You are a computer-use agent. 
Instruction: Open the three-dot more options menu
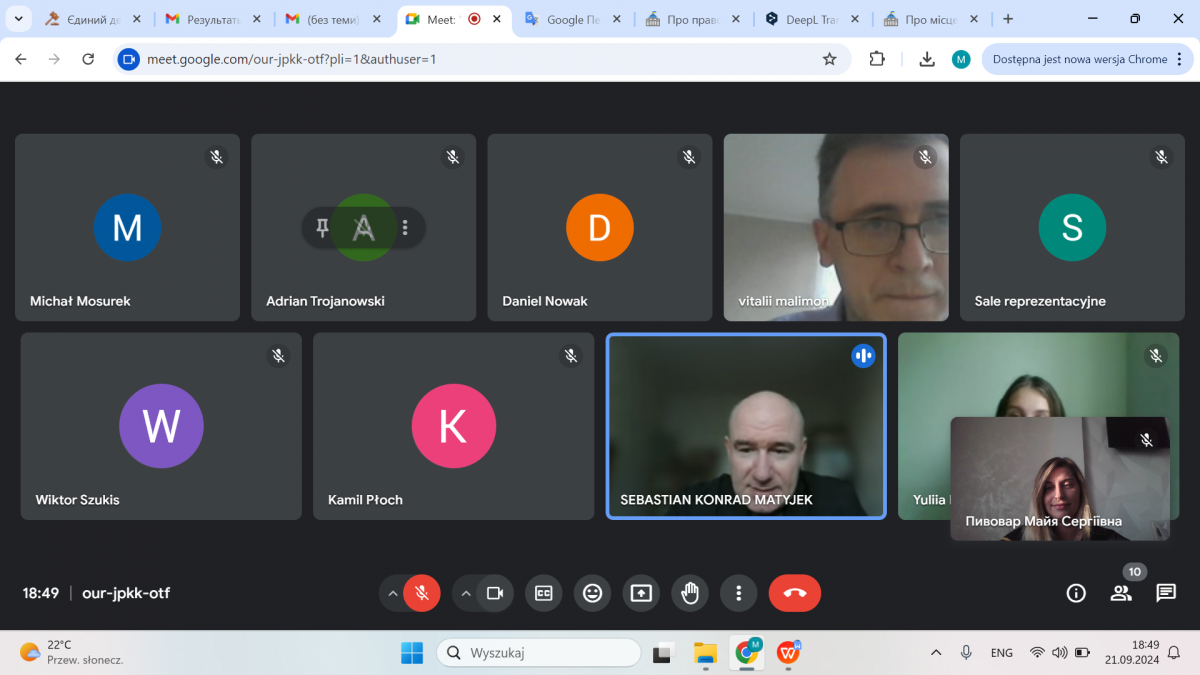(738, 593)
